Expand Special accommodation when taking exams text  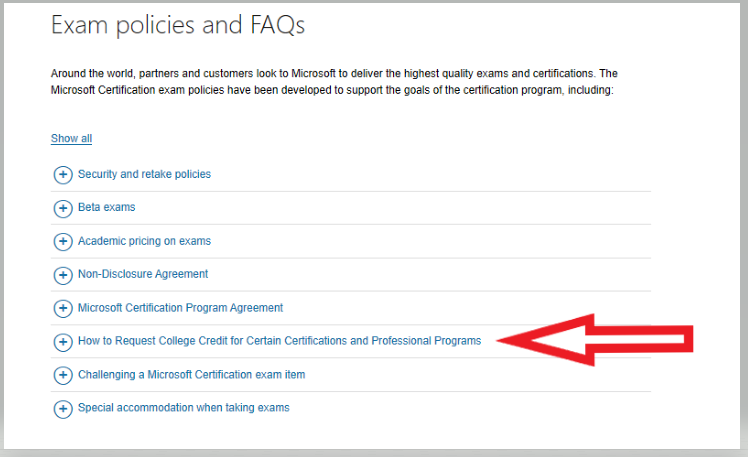pos(184,407)
